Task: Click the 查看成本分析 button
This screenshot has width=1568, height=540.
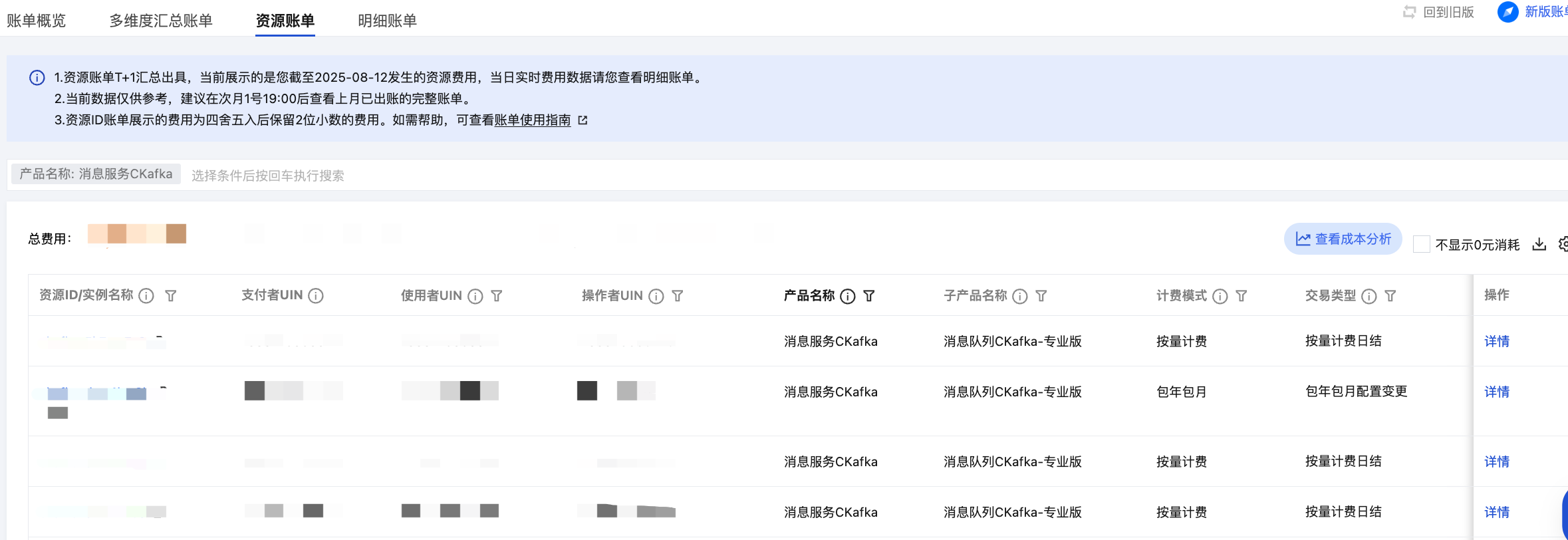Action: pyautogui.click(x=1343, y=239)
